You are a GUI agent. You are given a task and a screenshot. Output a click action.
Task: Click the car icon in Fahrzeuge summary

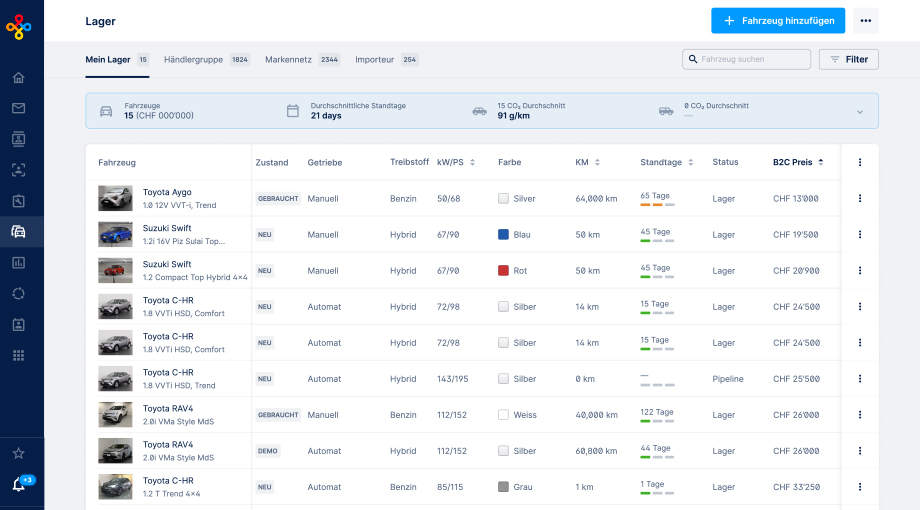106,111
